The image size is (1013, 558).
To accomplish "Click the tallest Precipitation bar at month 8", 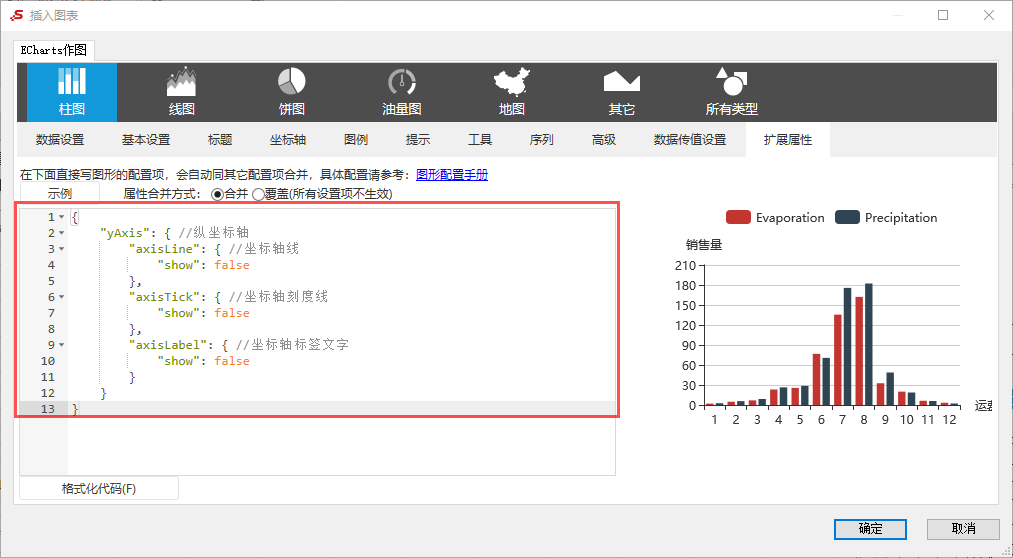I will 869,344.
